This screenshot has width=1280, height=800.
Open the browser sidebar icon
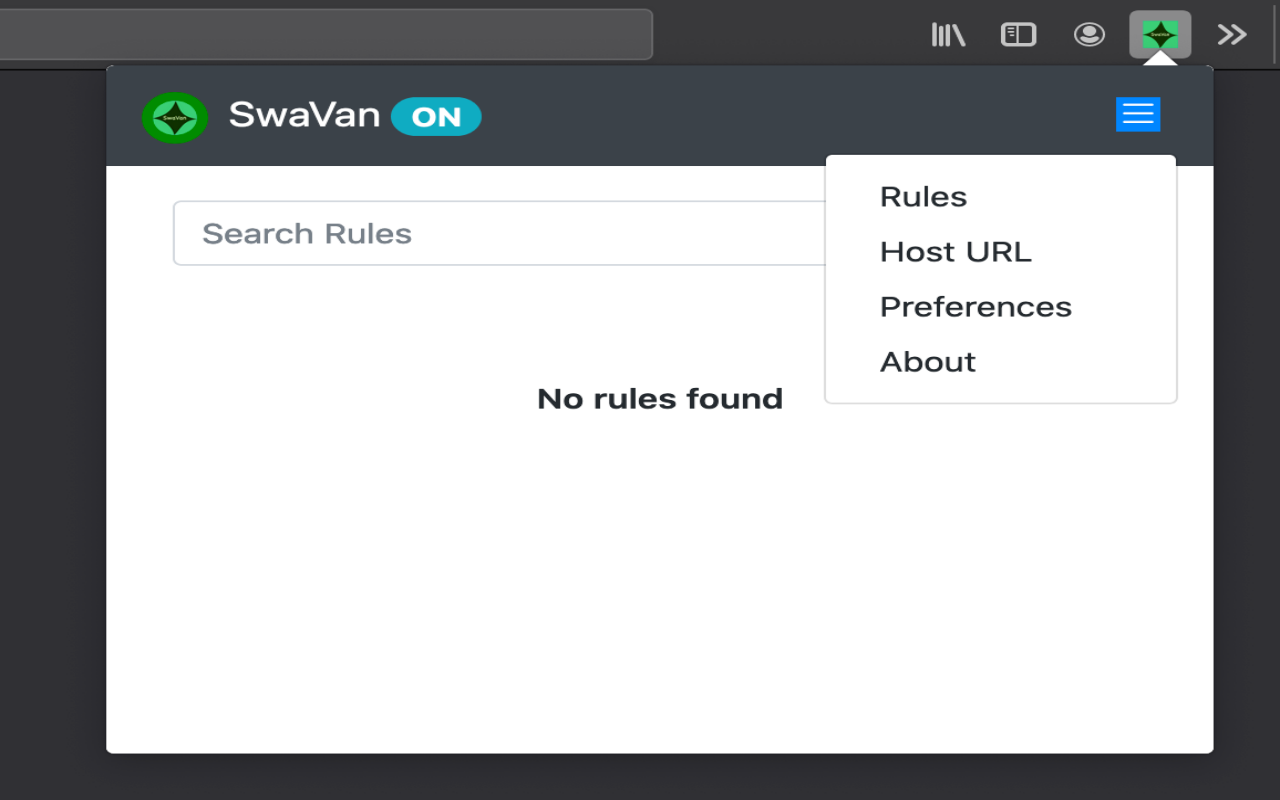[x=1018, y=33]
